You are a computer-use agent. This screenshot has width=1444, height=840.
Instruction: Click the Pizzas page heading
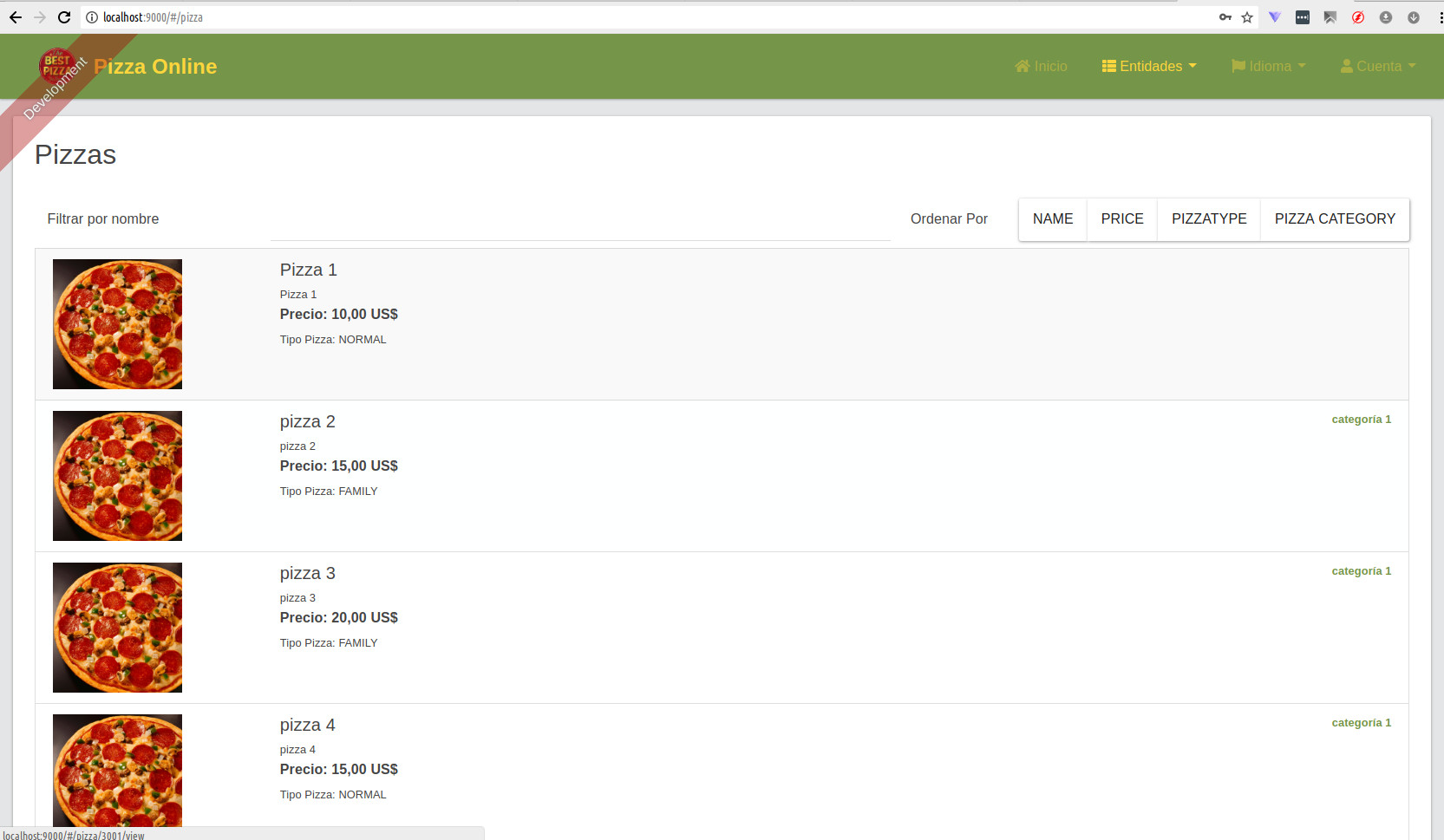tap(75, 155)
